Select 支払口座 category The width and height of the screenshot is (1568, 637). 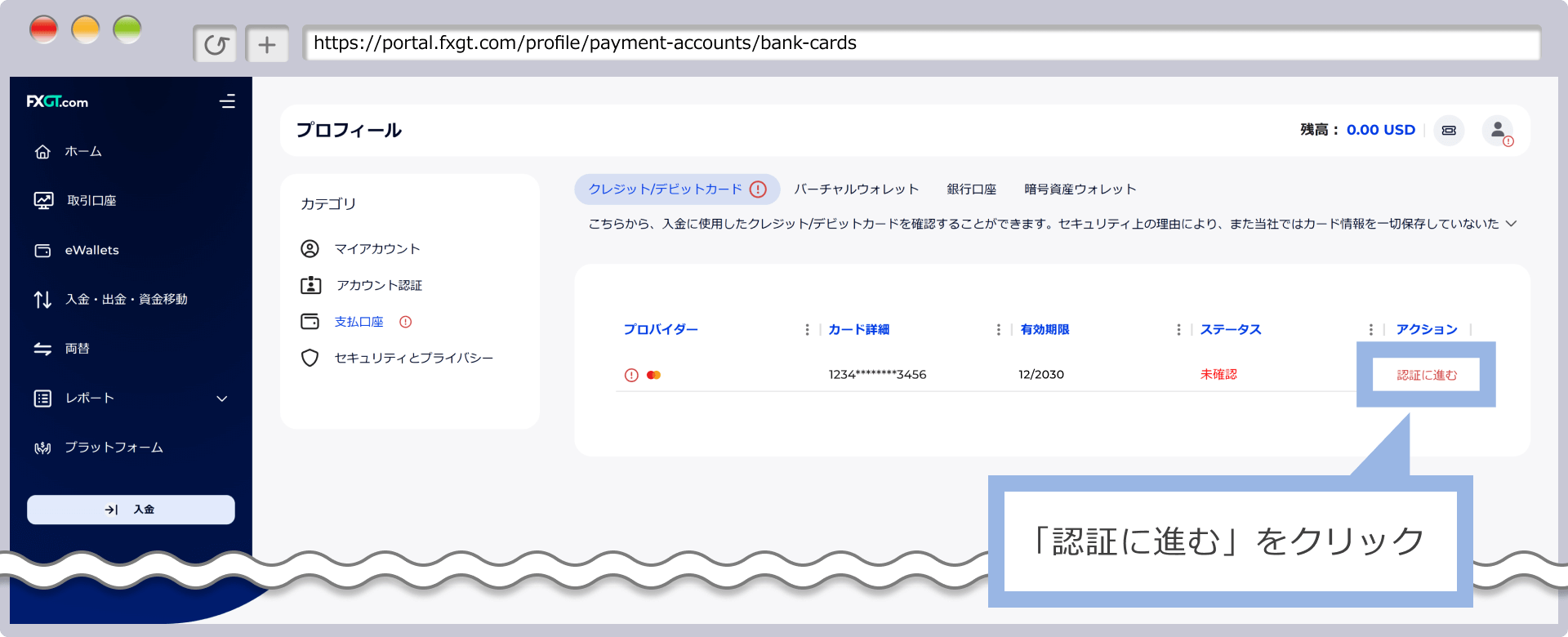(x=359, y=322)
